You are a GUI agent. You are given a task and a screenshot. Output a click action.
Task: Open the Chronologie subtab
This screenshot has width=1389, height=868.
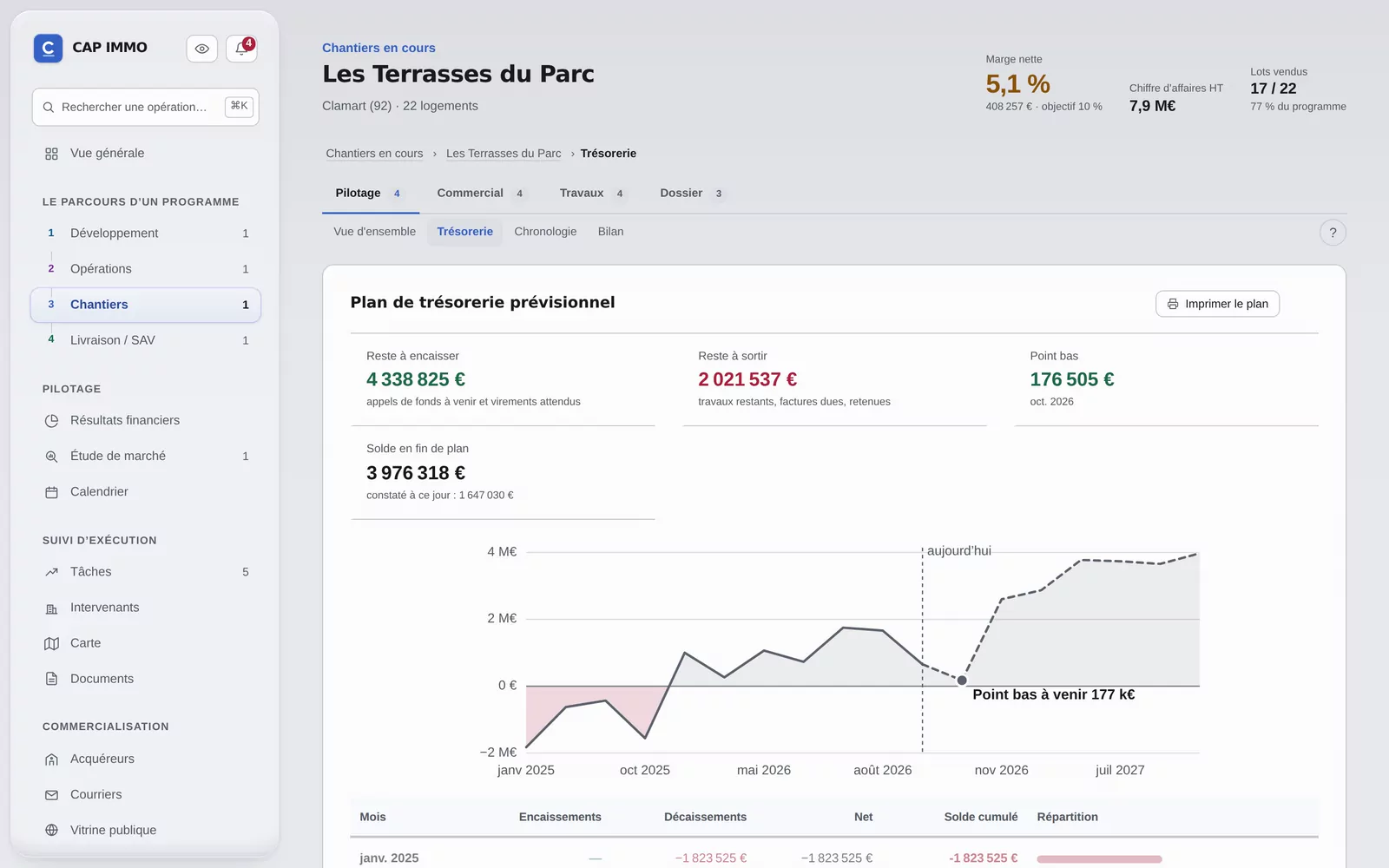(x=545, y=232)
